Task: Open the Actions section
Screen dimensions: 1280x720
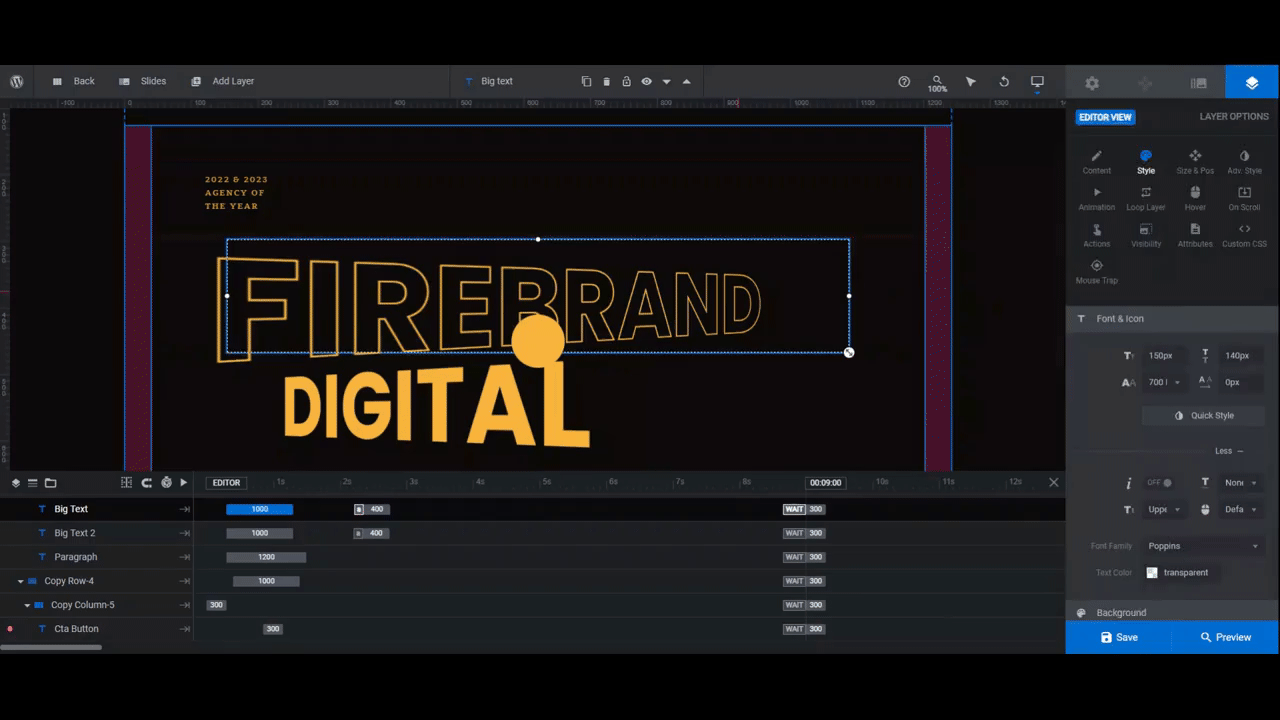Action: tap(1096, 236)
